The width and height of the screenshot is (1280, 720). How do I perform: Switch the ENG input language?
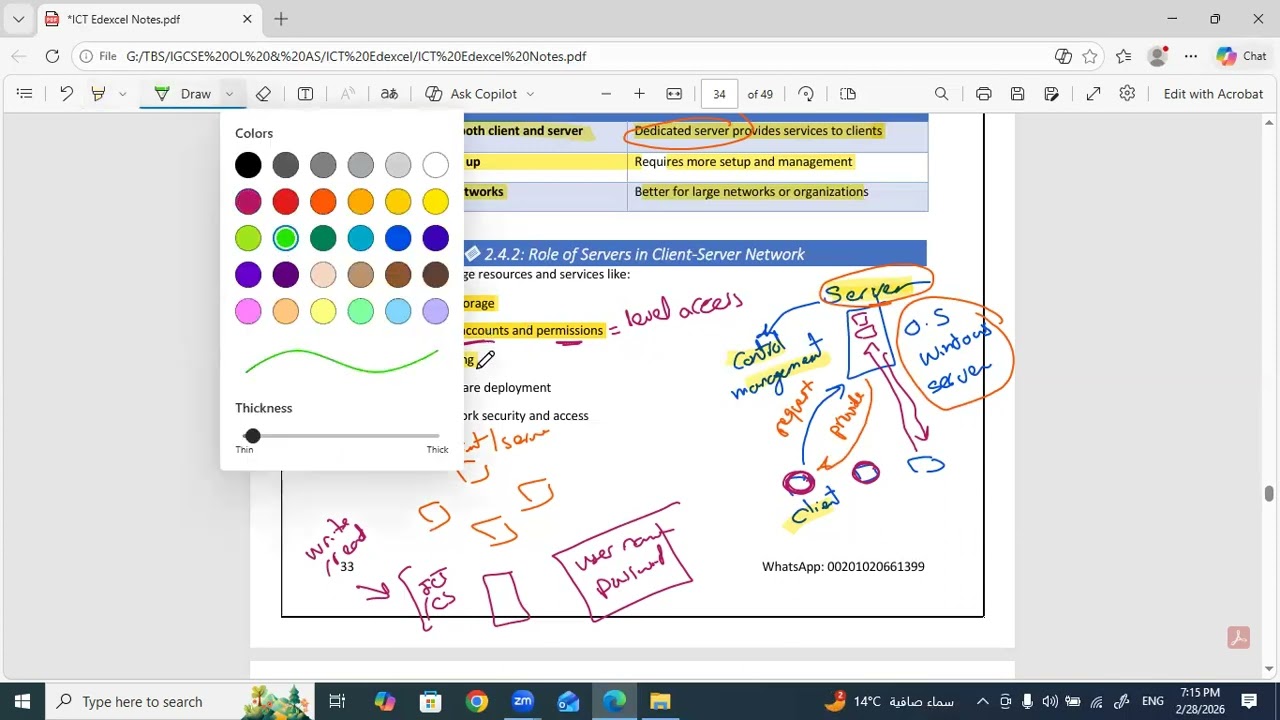(1152, 701)
